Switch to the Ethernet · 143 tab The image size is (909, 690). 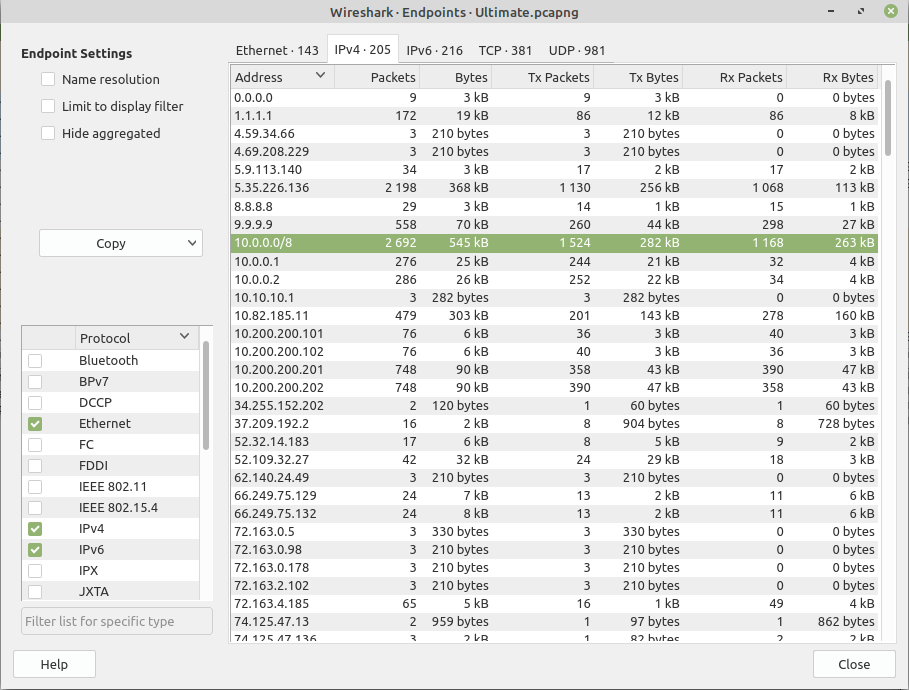(x=277, y=50)
